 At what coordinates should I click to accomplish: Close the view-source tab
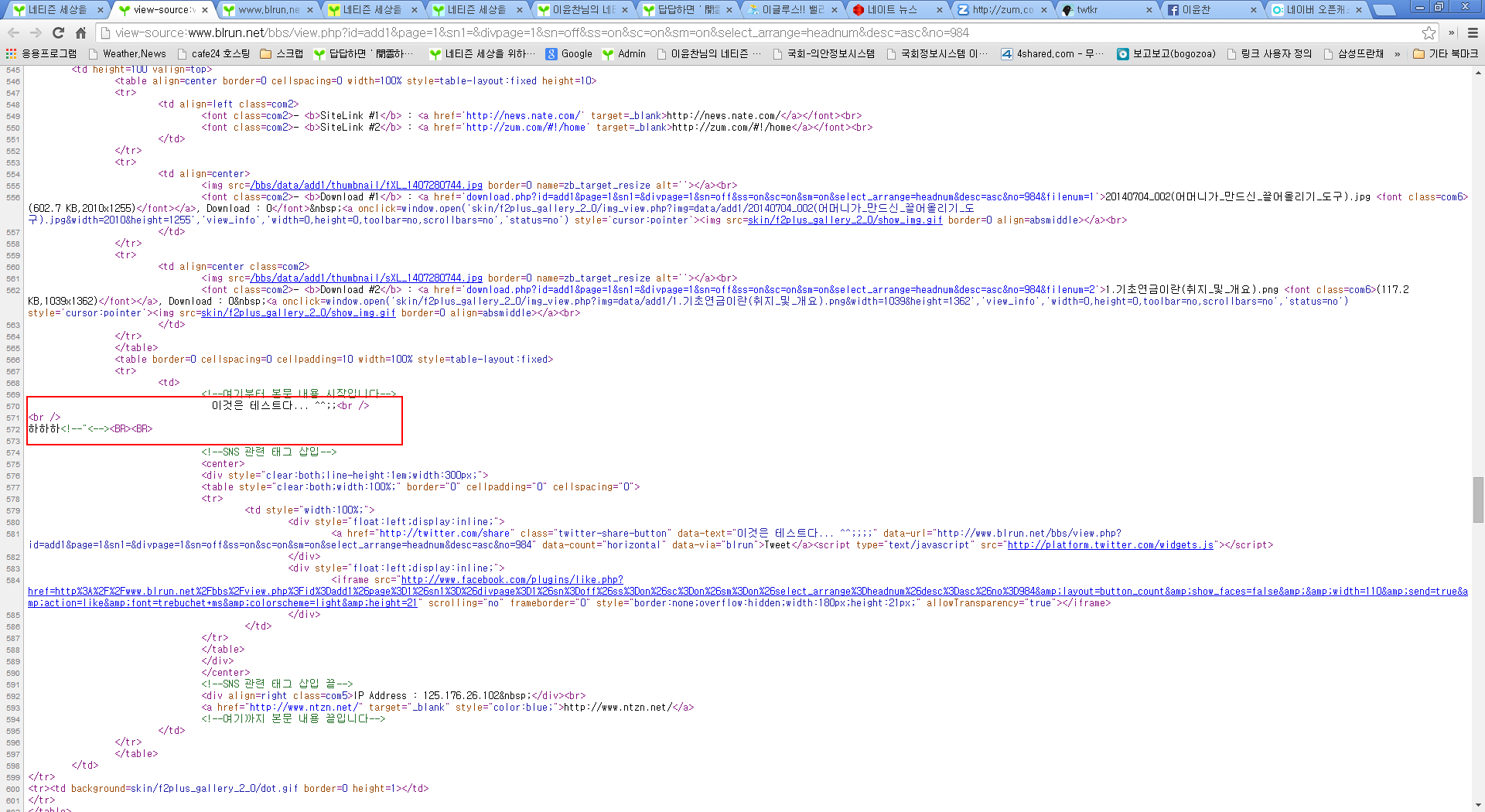pos(205,10)
